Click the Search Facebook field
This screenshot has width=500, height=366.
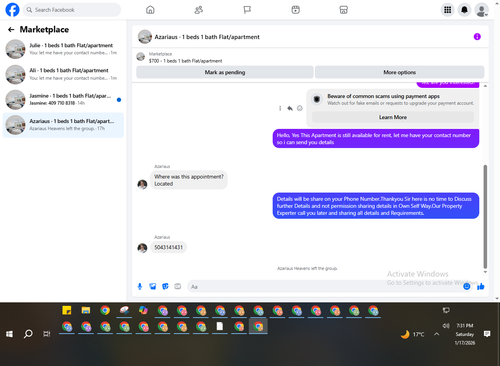tap(72, 10)
